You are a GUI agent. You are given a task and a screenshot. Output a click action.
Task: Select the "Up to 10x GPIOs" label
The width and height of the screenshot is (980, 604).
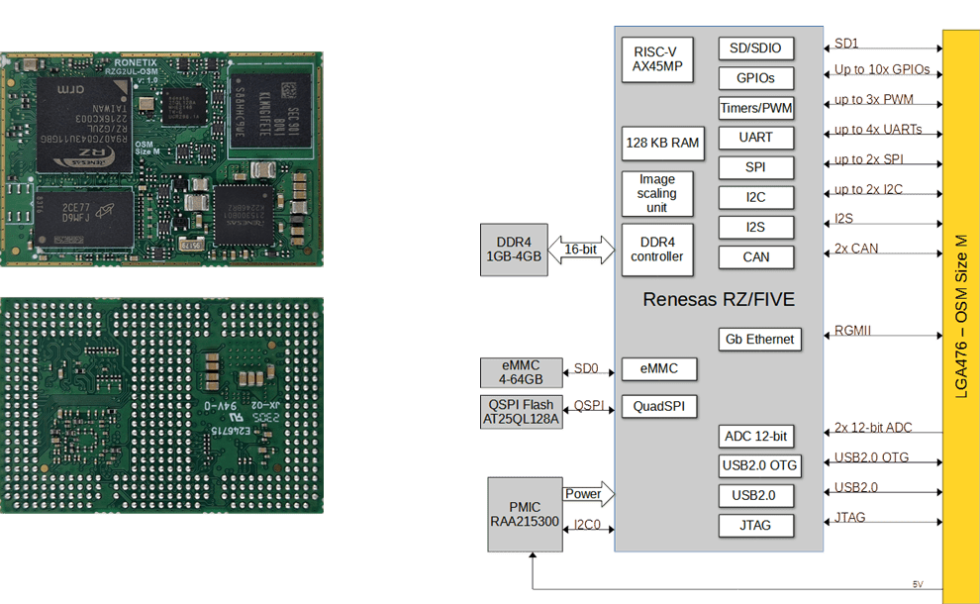click(x=882, y=69)
